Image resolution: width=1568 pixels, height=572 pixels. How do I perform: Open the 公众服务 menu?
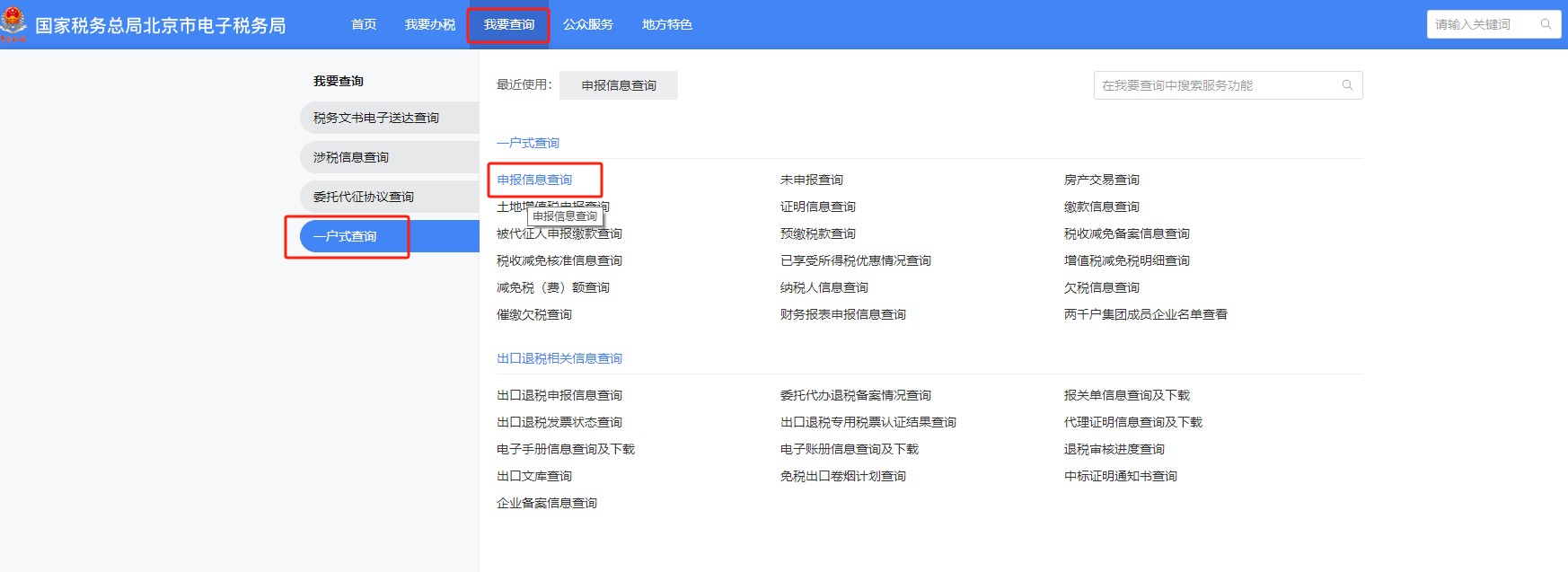588,24
